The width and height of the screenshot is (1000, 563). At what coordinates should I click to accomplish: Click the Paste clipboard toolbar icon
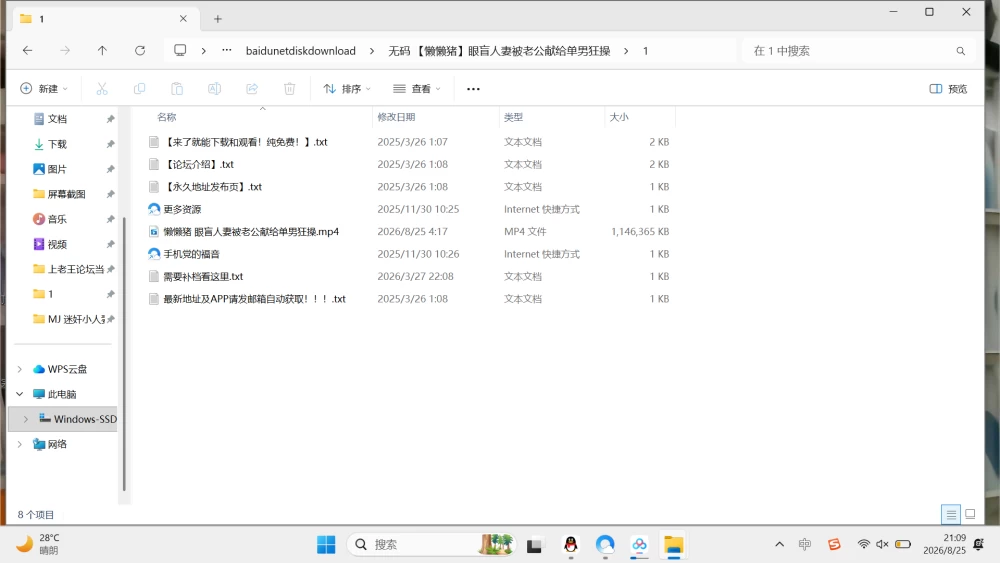177,89
